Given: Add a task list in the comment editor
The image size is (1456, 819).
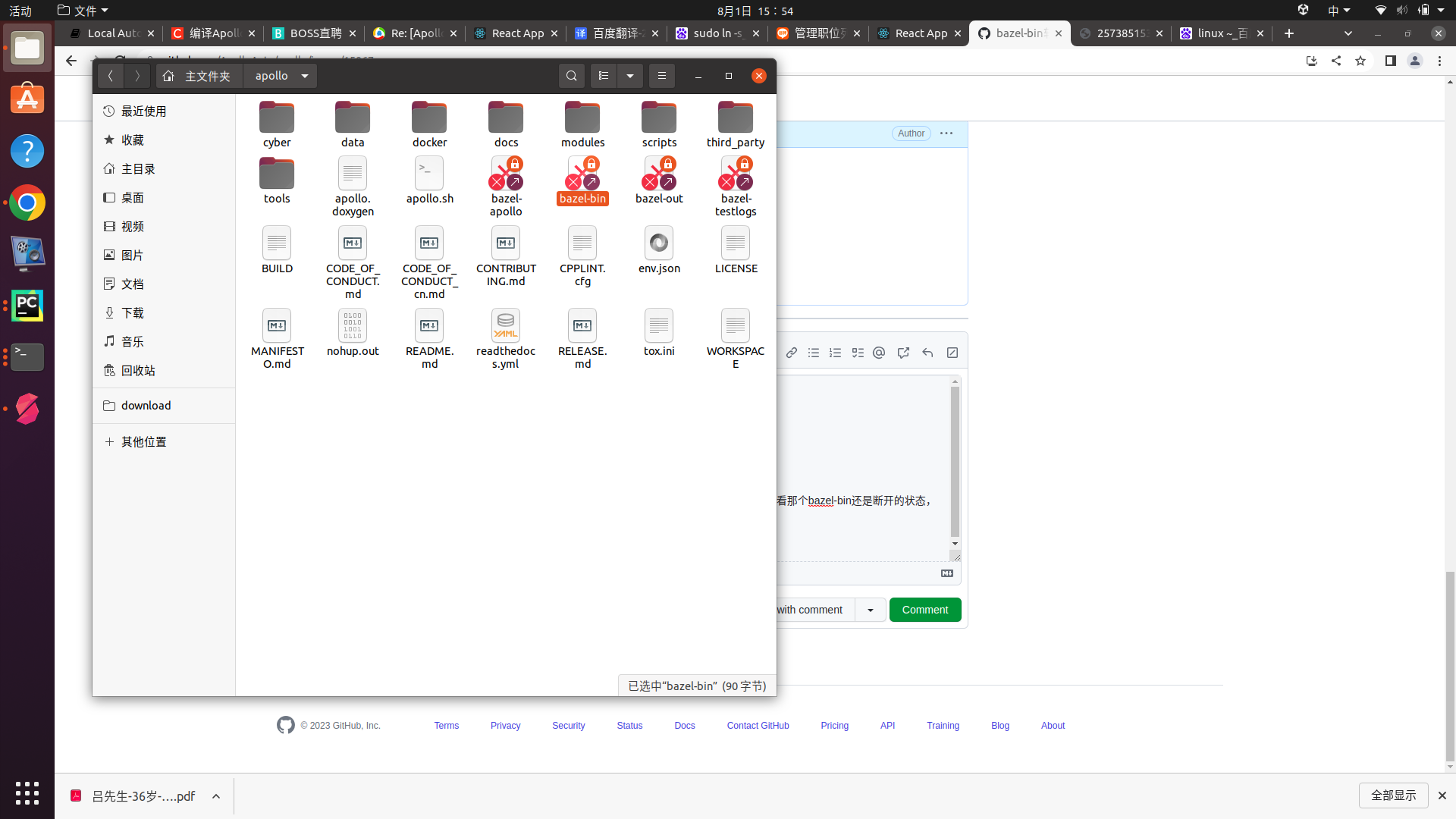Looking at the screenshot, I should [x=858, y=353].
